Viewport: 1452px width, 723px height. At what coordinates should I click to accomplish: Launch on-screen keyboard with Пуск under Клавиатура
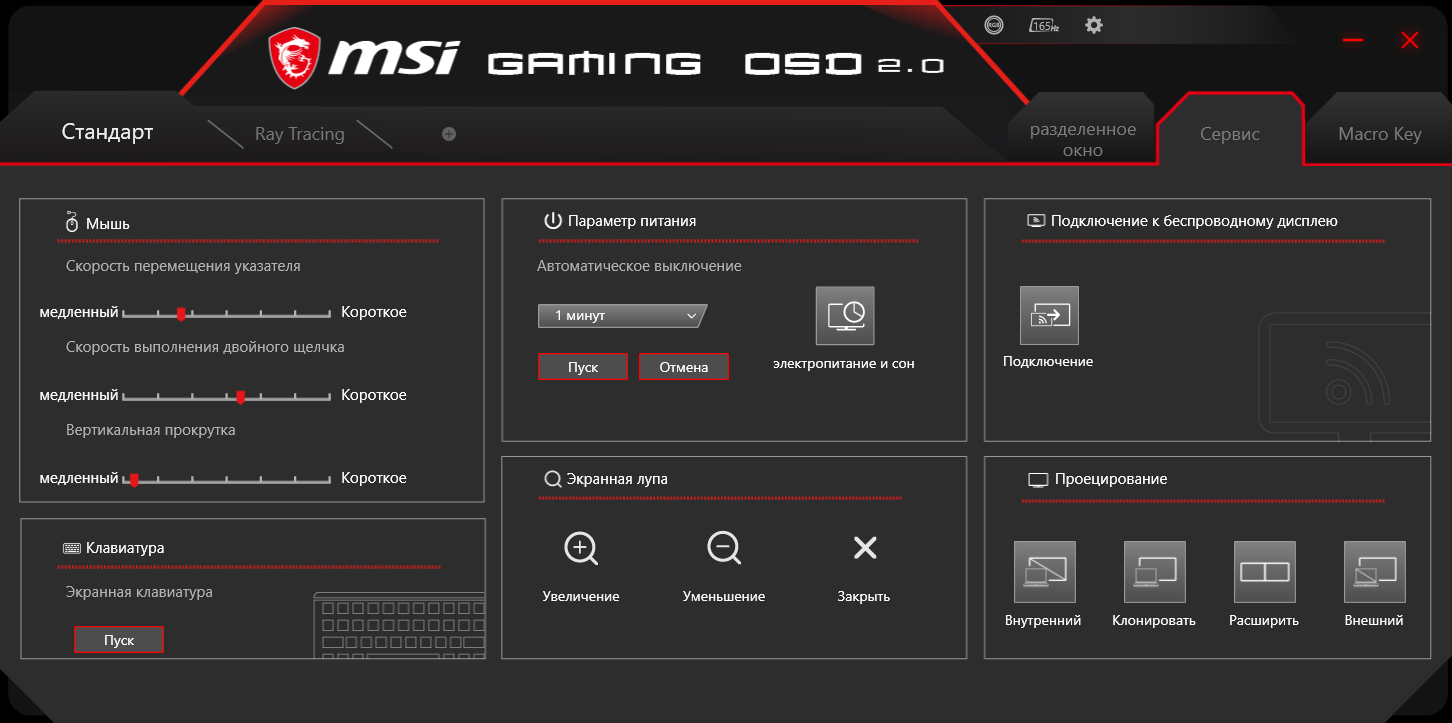(x=119, y=640)
